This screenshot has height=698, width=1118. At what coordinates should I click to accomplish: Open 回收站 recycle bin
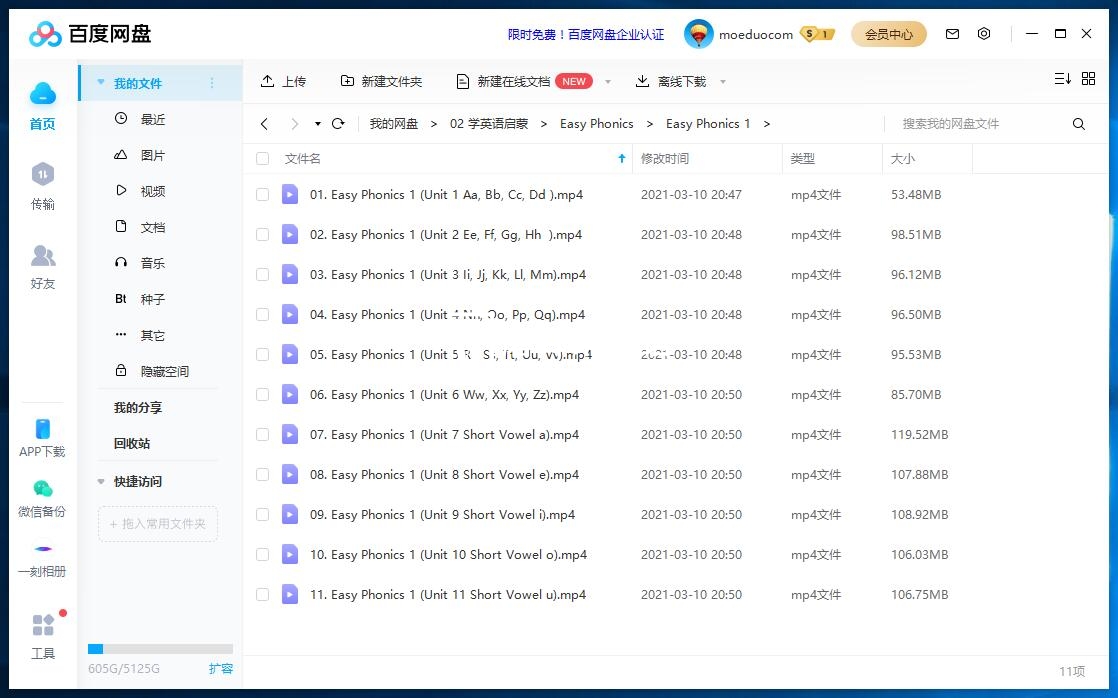132,443
